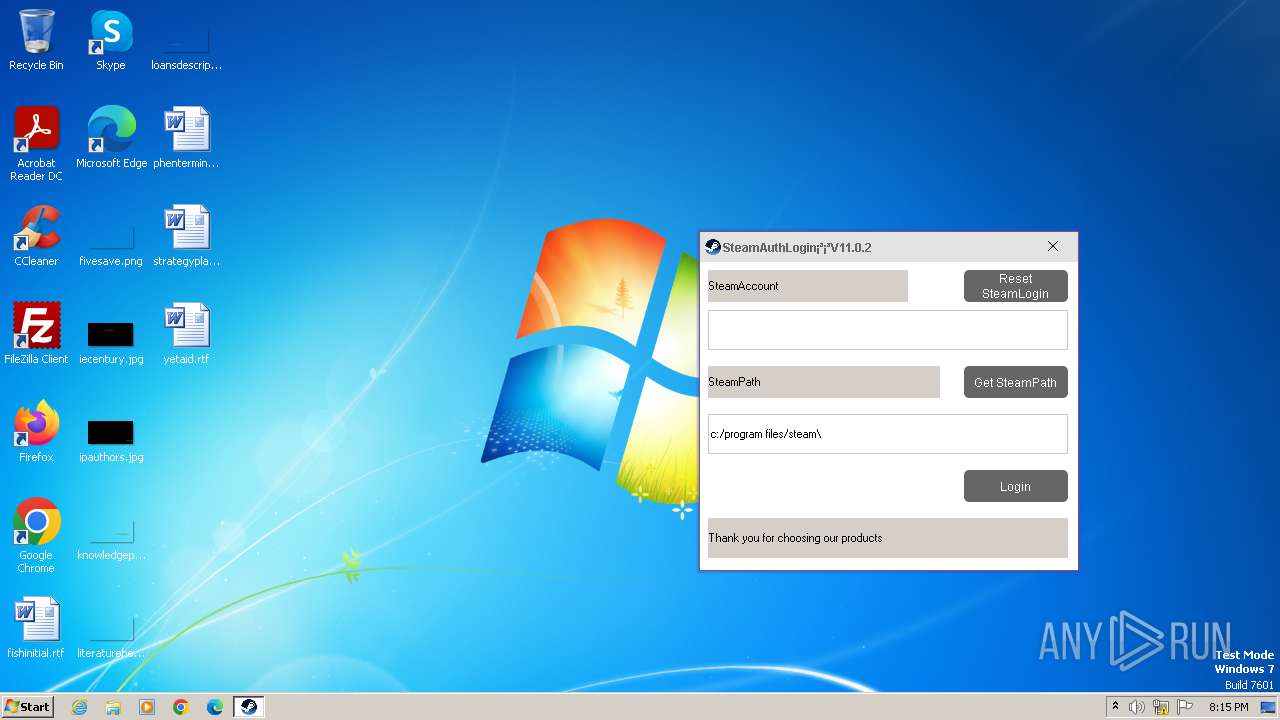
Task: Open the clock showing 8:15 PM
Action: point(1228,707)
